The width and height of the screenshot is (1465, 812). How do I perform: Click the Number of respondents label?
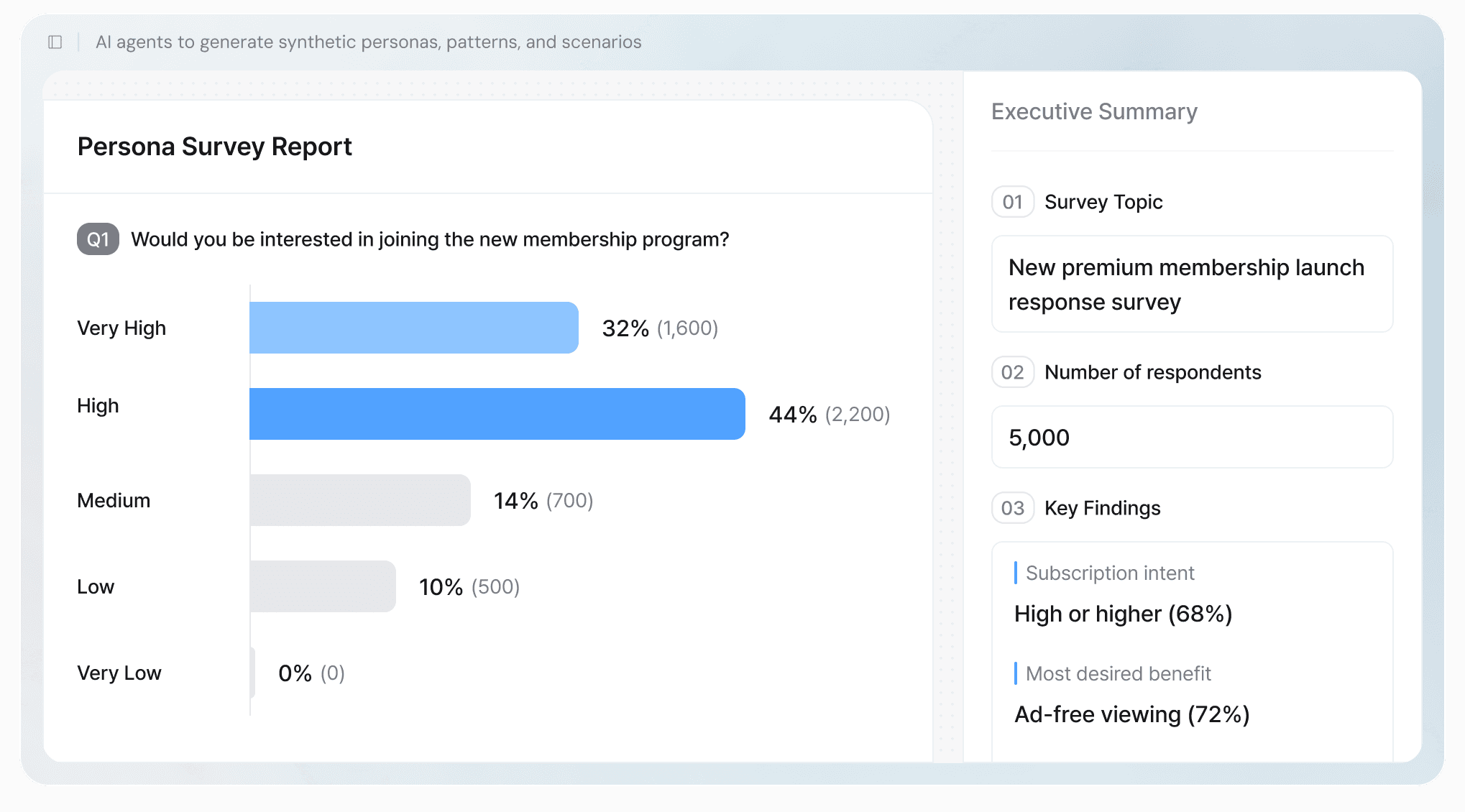pyautogui.click(x=1152, y=372)
